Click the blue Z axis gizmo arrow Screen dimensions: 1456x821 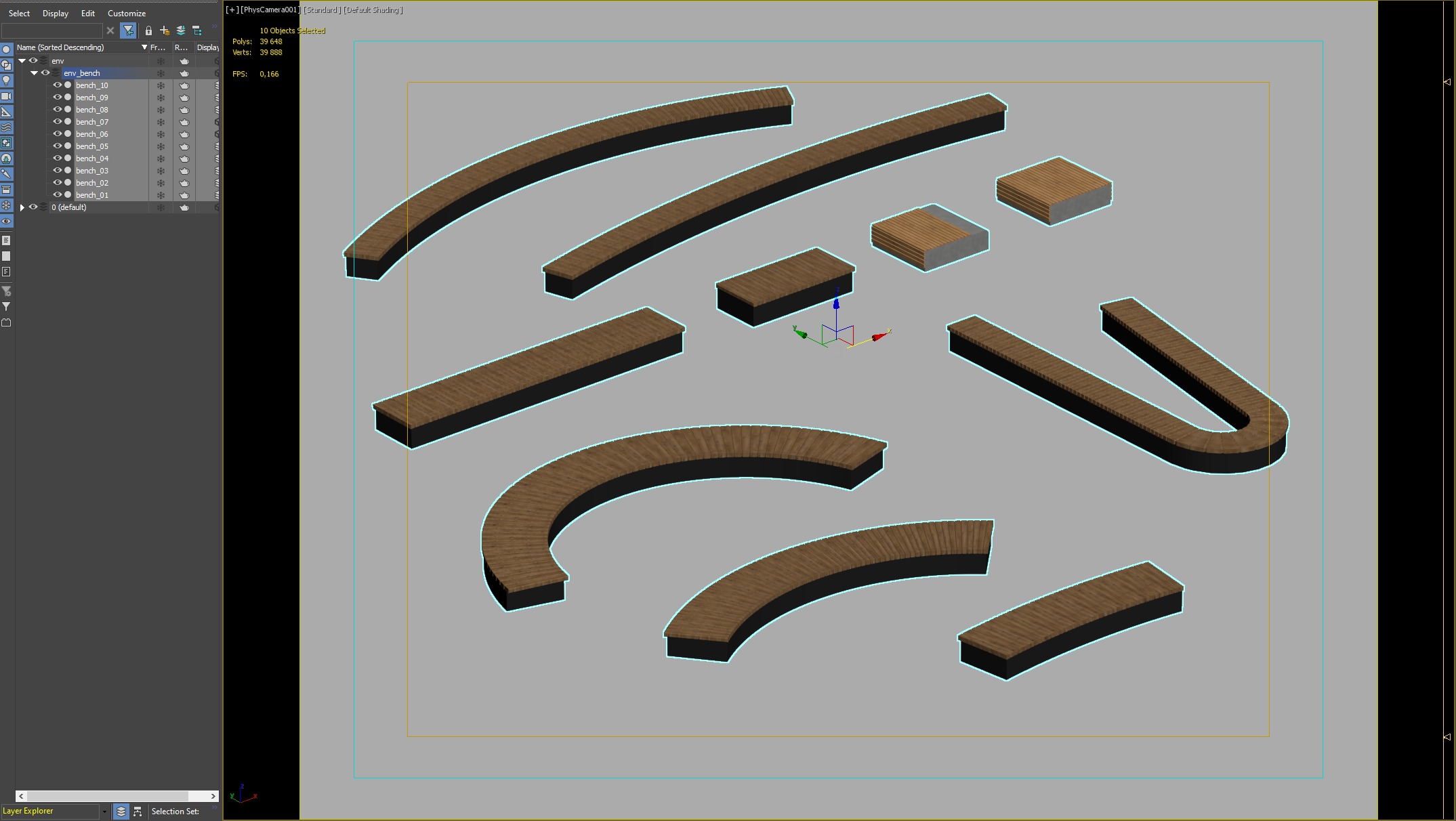point(836,303)
